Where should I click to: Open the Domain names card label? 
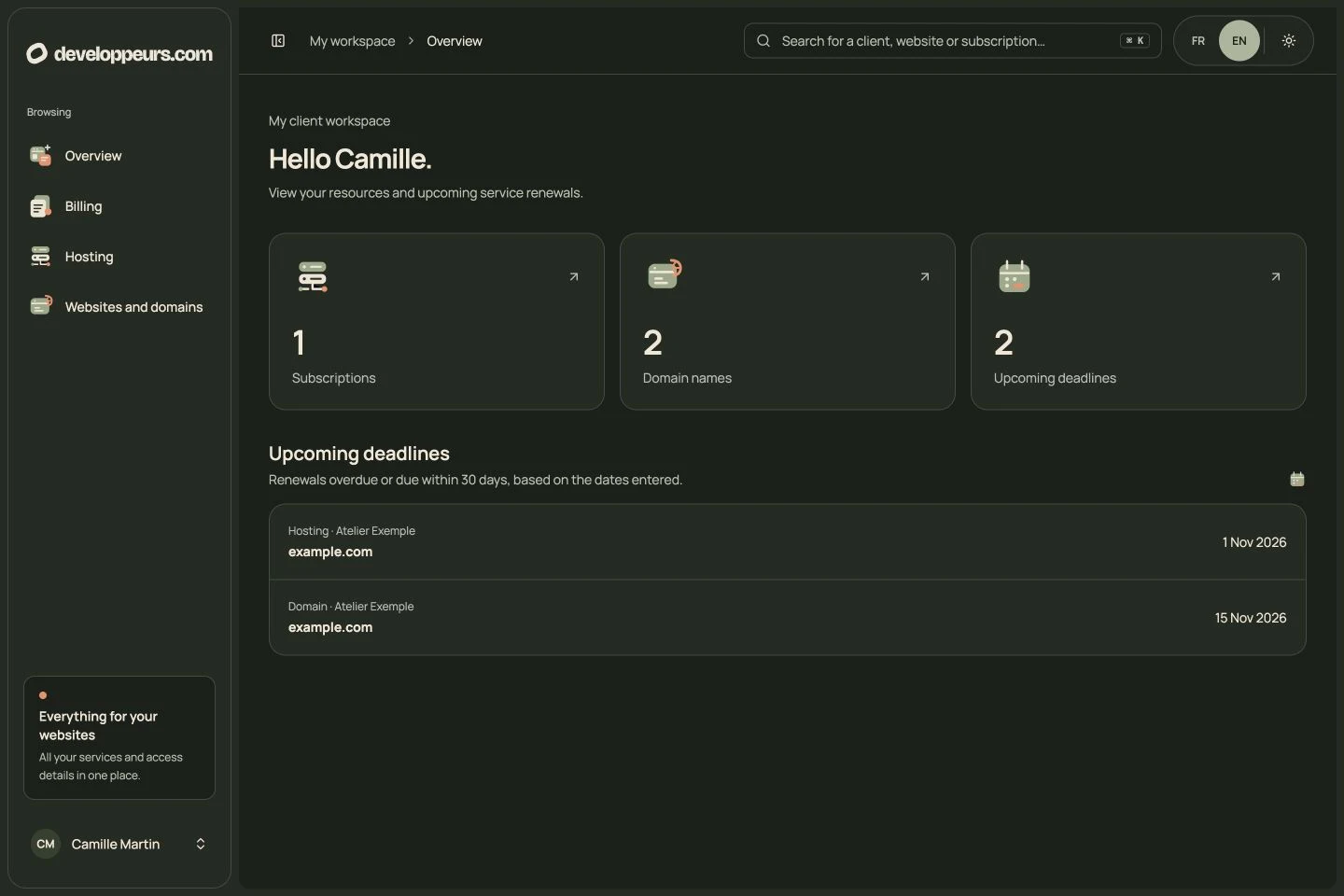[687, 378]
